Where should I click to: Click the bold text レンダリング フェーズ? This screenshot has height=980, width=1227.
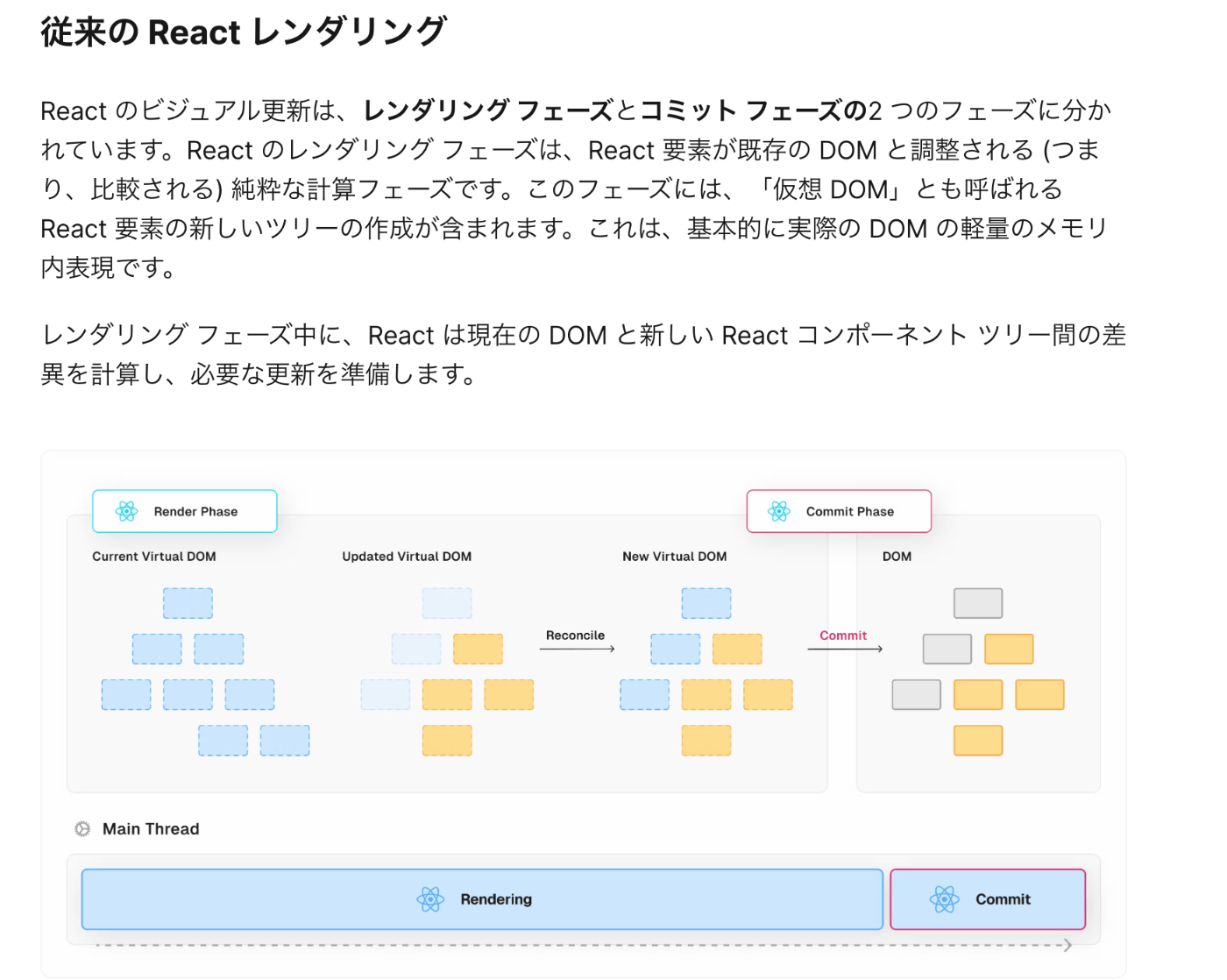[x=488, y=110]
